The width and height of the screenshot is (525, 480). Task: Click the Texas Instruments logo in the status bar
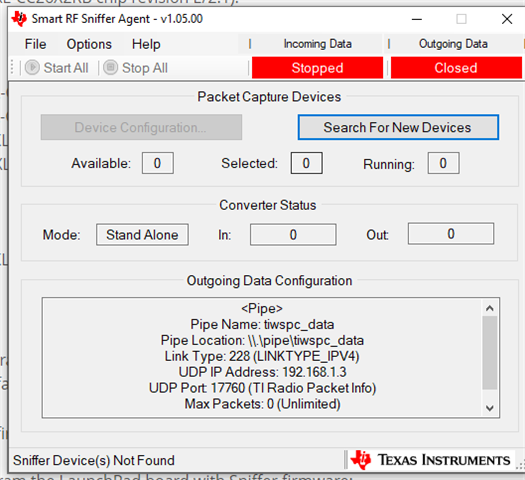[x=430, y=460]
